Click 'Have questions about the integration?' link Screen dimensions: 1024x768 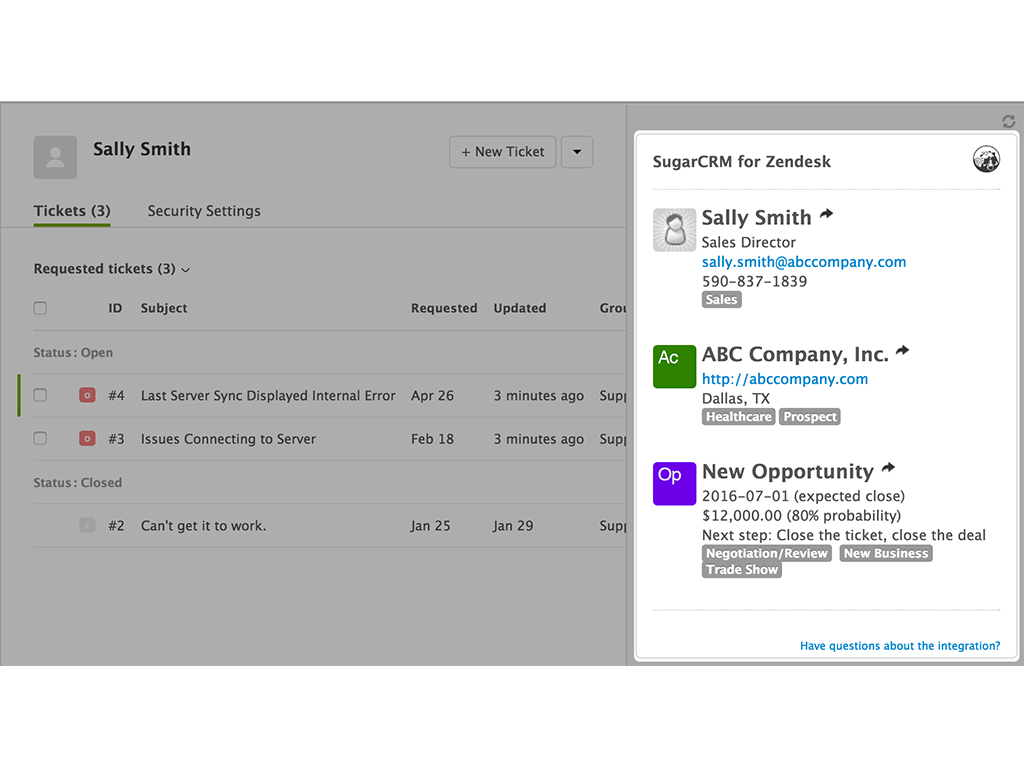point(900,646)
